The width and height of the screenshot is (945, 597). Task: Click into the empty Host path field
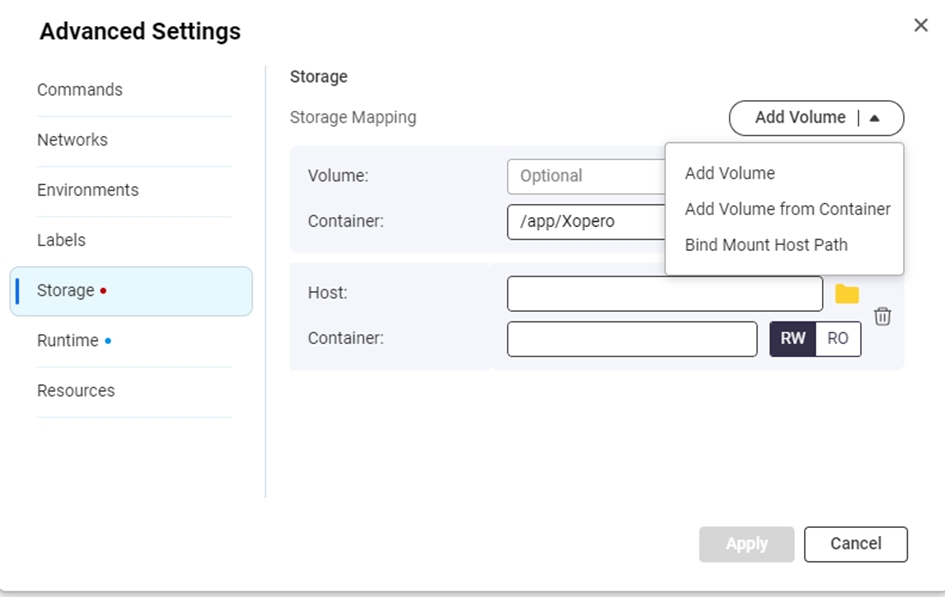[664, 294]
